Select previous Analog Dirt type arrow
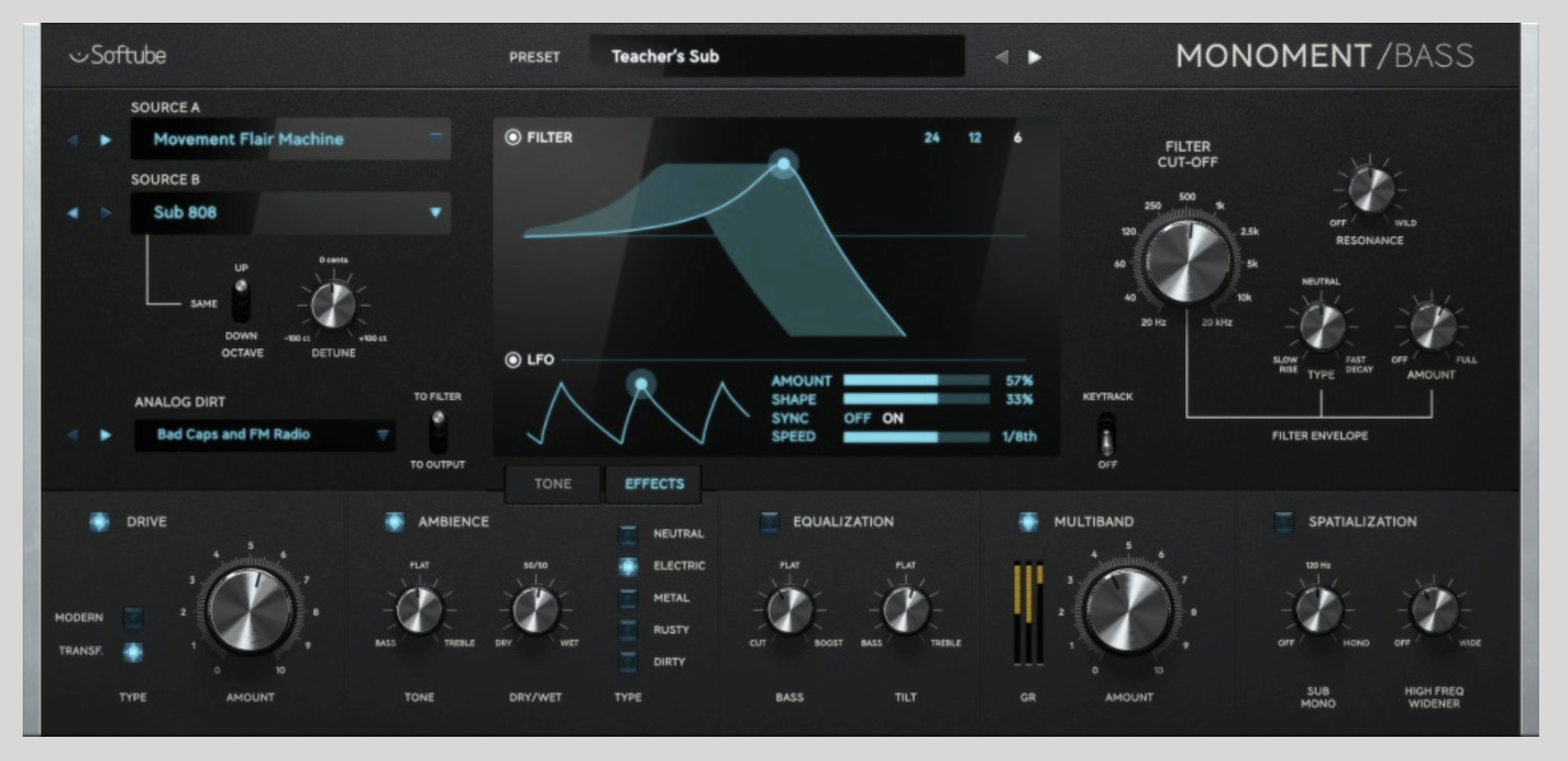Screen dimensions: 1568x761 pyautogui.click(x=73, y=434)
